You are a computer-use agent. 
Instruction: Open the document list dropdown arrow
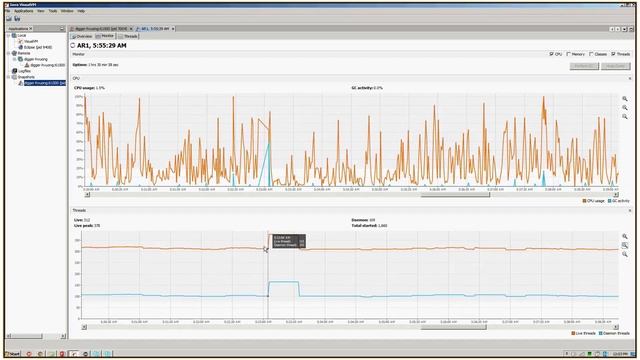(x=624, y=29)
